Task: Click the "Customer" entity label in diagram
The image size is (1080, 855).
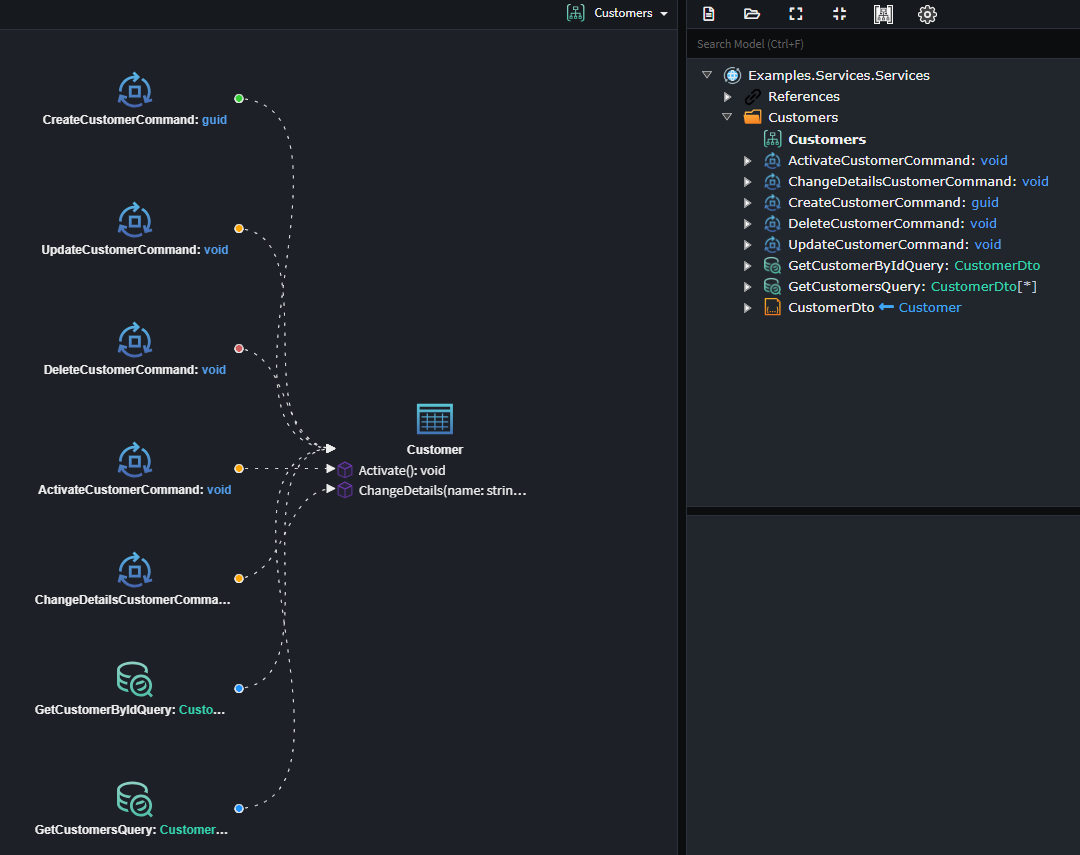Action: tap(435, 449)
